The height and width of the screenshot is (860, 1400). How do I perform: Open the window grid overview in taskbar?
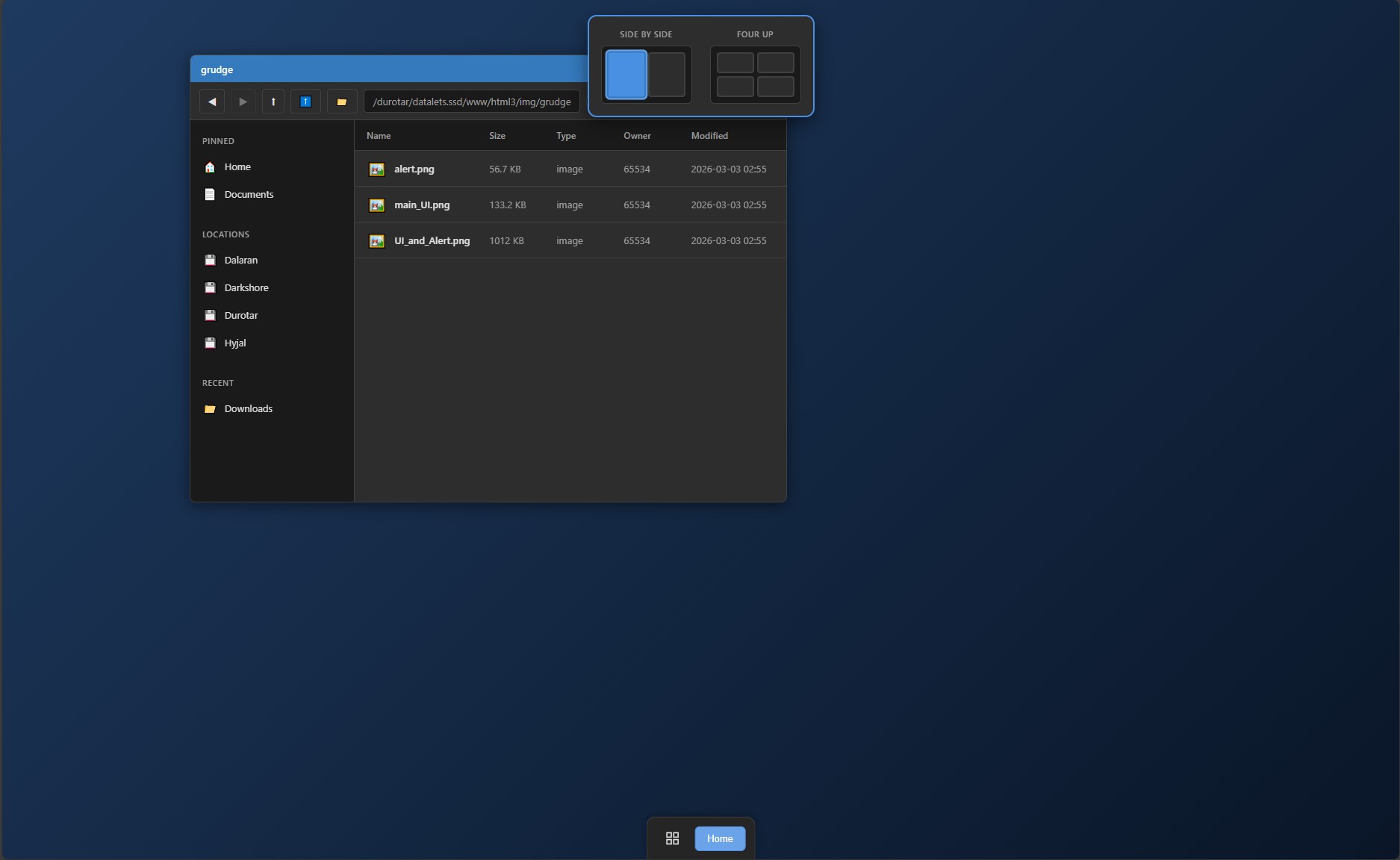click(672, 838)
